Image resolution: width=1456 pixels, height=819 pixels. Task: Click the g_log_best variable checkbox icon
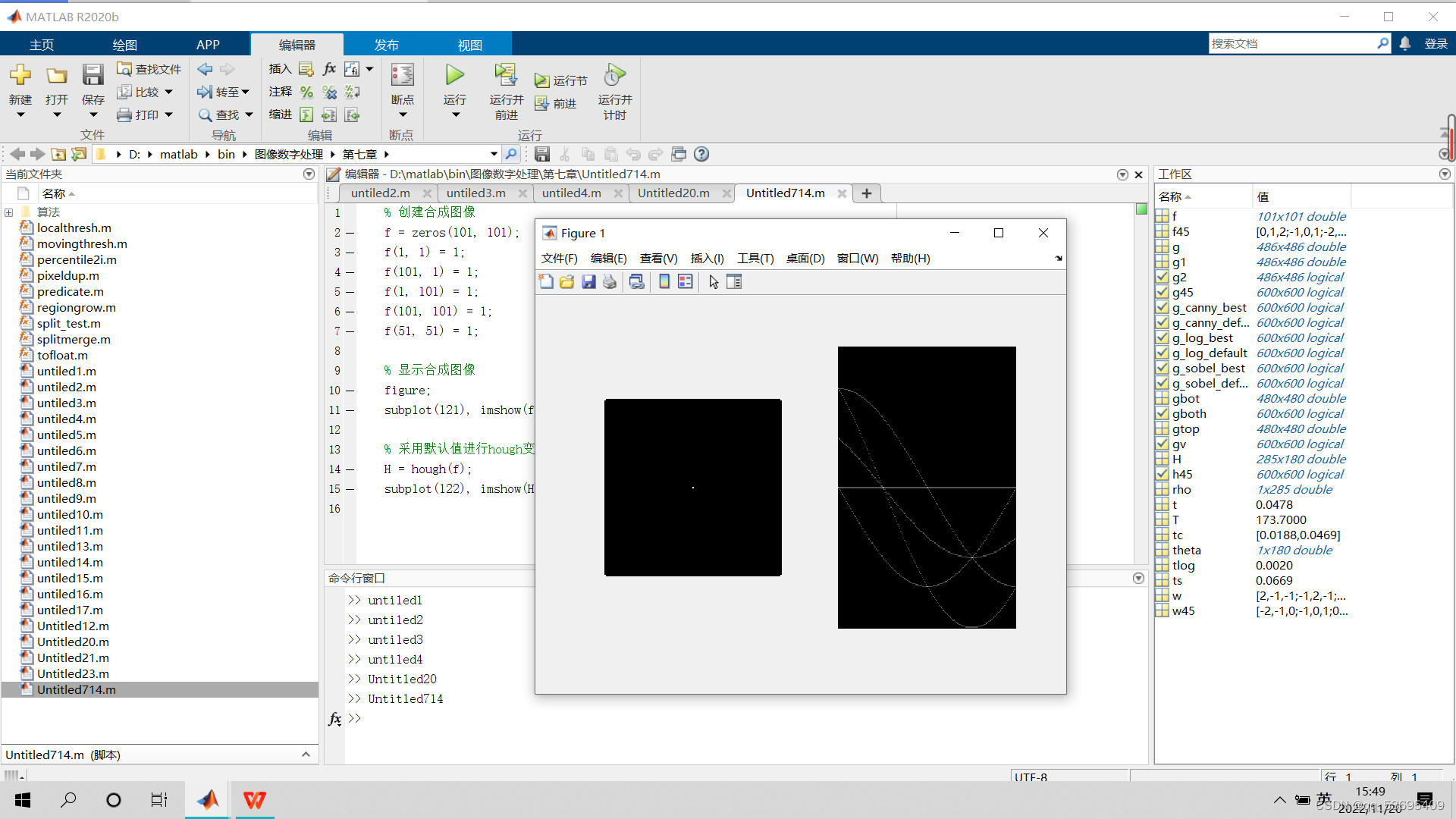(x=1162, y=338)
